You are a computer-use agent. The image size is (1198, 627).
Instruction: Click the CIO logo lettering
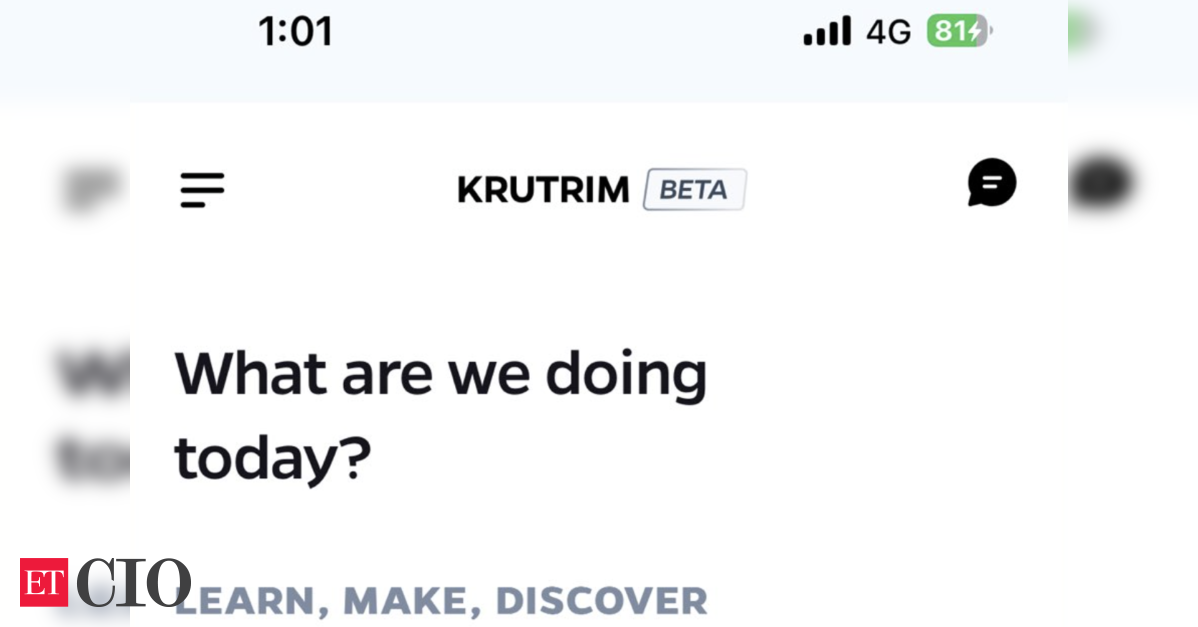(x=134, y=583)
